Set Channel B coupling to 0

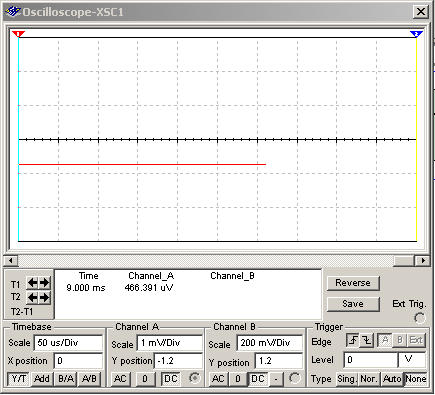238,379
